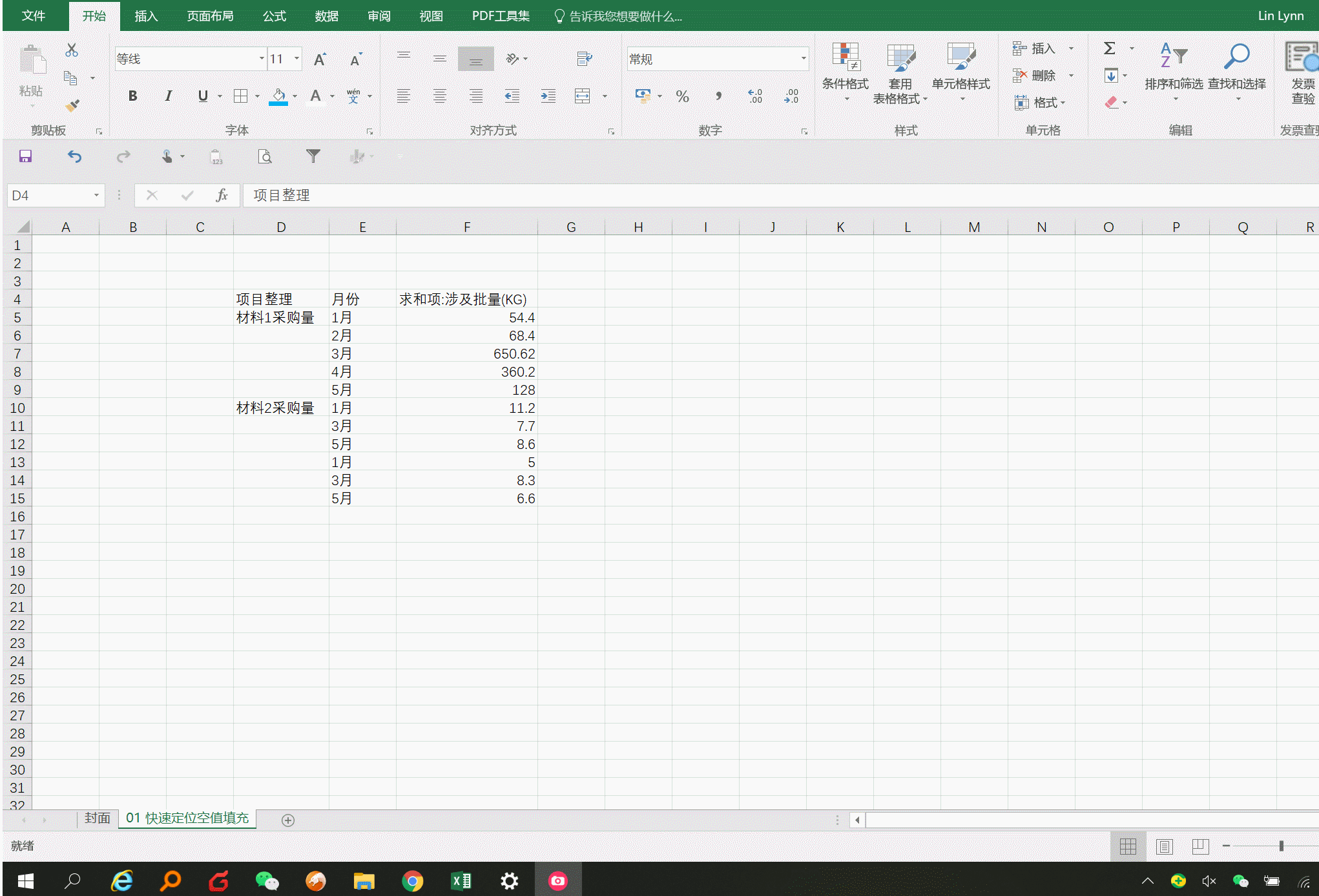Click Undo in quick access toolbar
The image size is (1319, 896).
tap(75, 156)
